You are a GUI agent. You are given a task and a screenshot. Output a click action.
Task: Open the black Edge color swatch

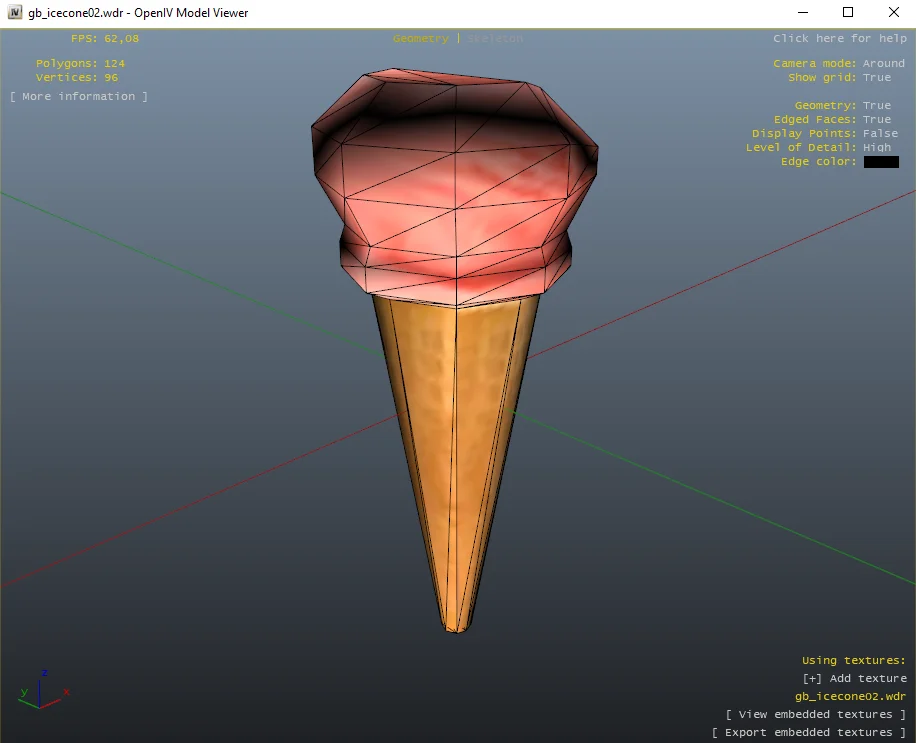881,162
